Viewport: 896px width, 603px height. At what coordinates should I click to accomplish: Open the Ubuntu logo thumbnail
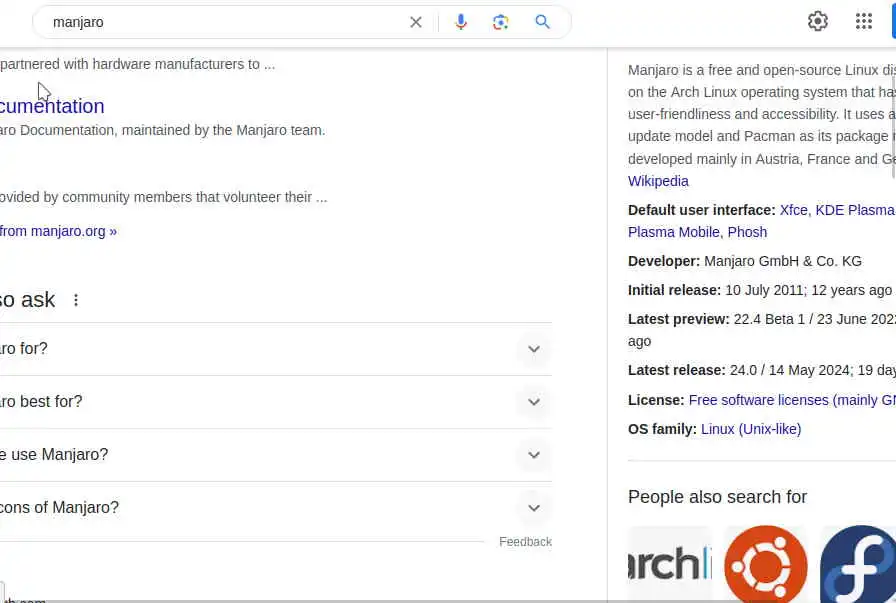tap(766, 564)
